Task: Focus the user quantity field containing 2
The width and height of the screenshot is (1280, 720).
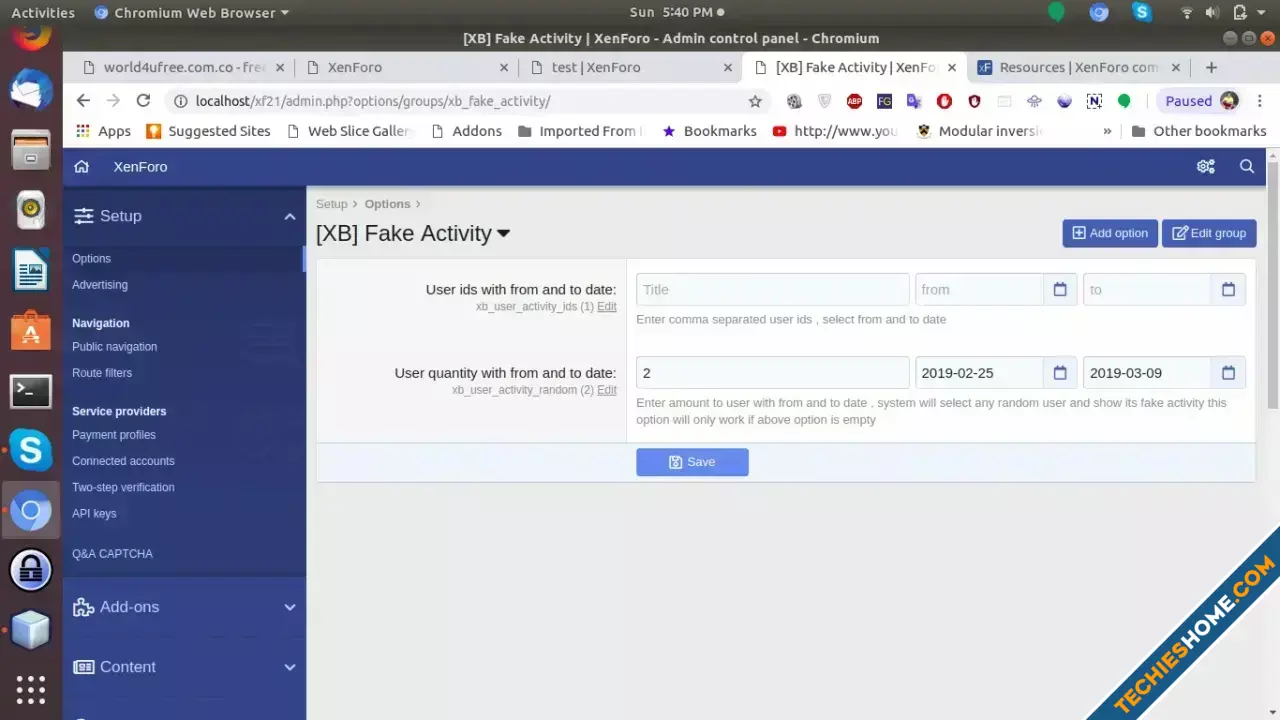Action: (772, 373)
